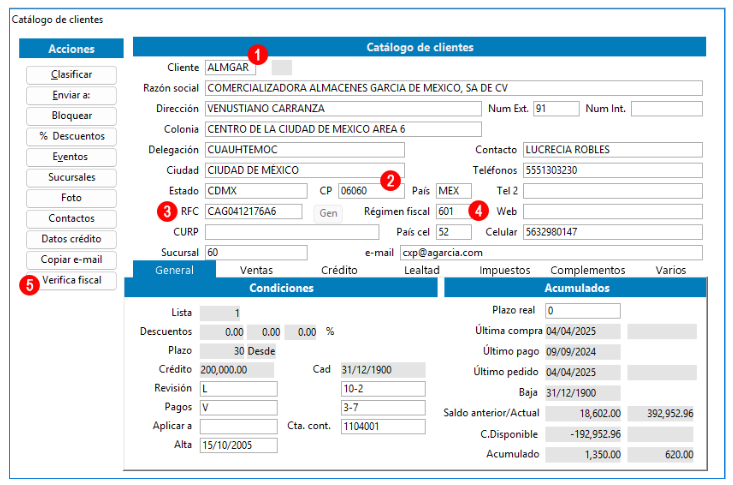Open Datos crédito

(x=71, y=239)
